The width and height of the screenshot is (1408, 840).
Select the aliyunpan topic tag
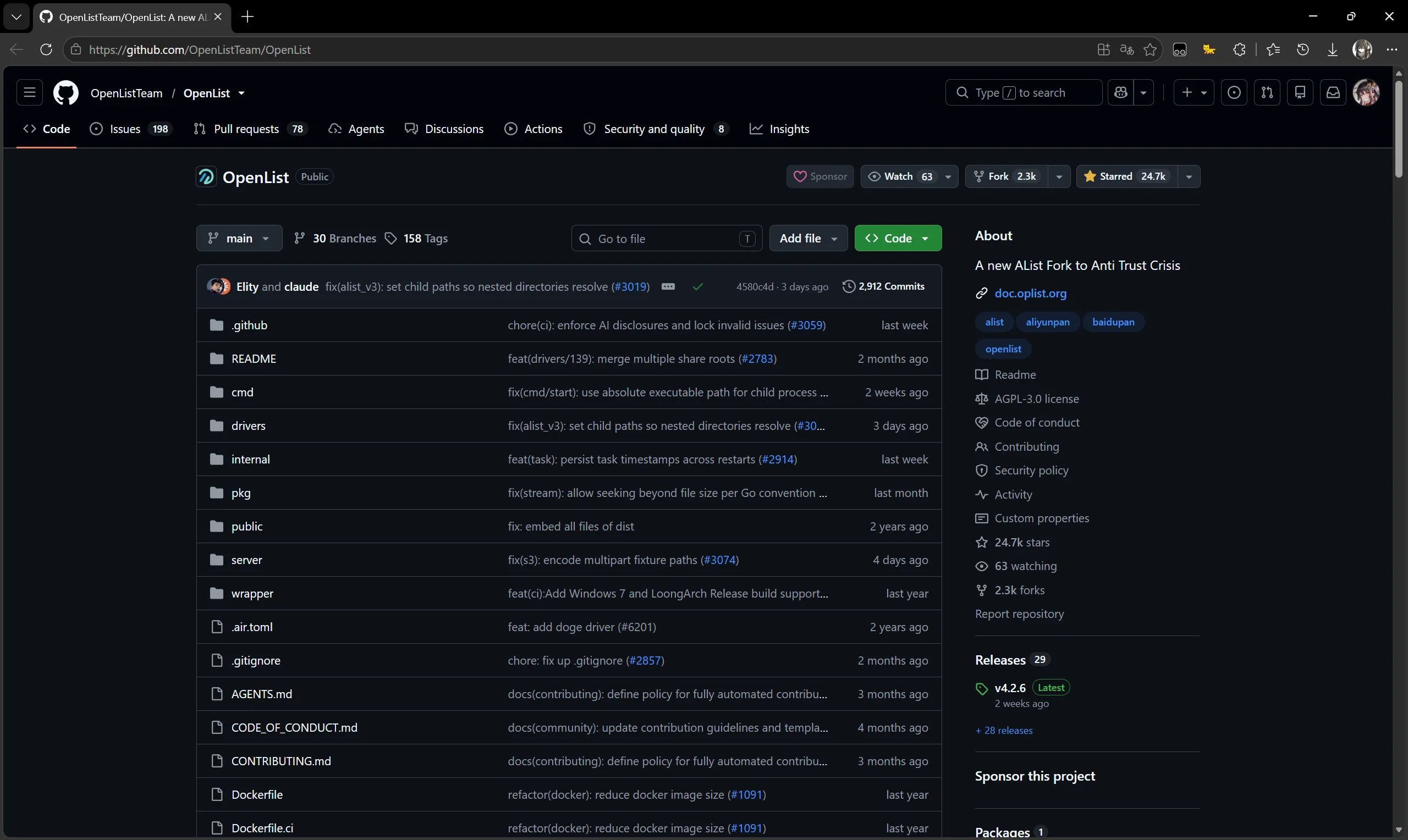[1047, 322]
